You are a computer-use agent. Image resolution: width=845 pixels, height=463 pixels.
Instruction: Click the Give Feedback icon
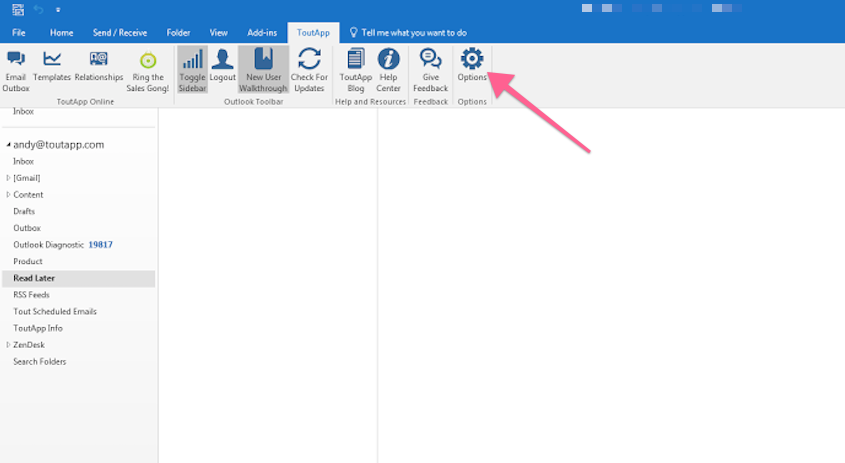[x=431, y=69]
